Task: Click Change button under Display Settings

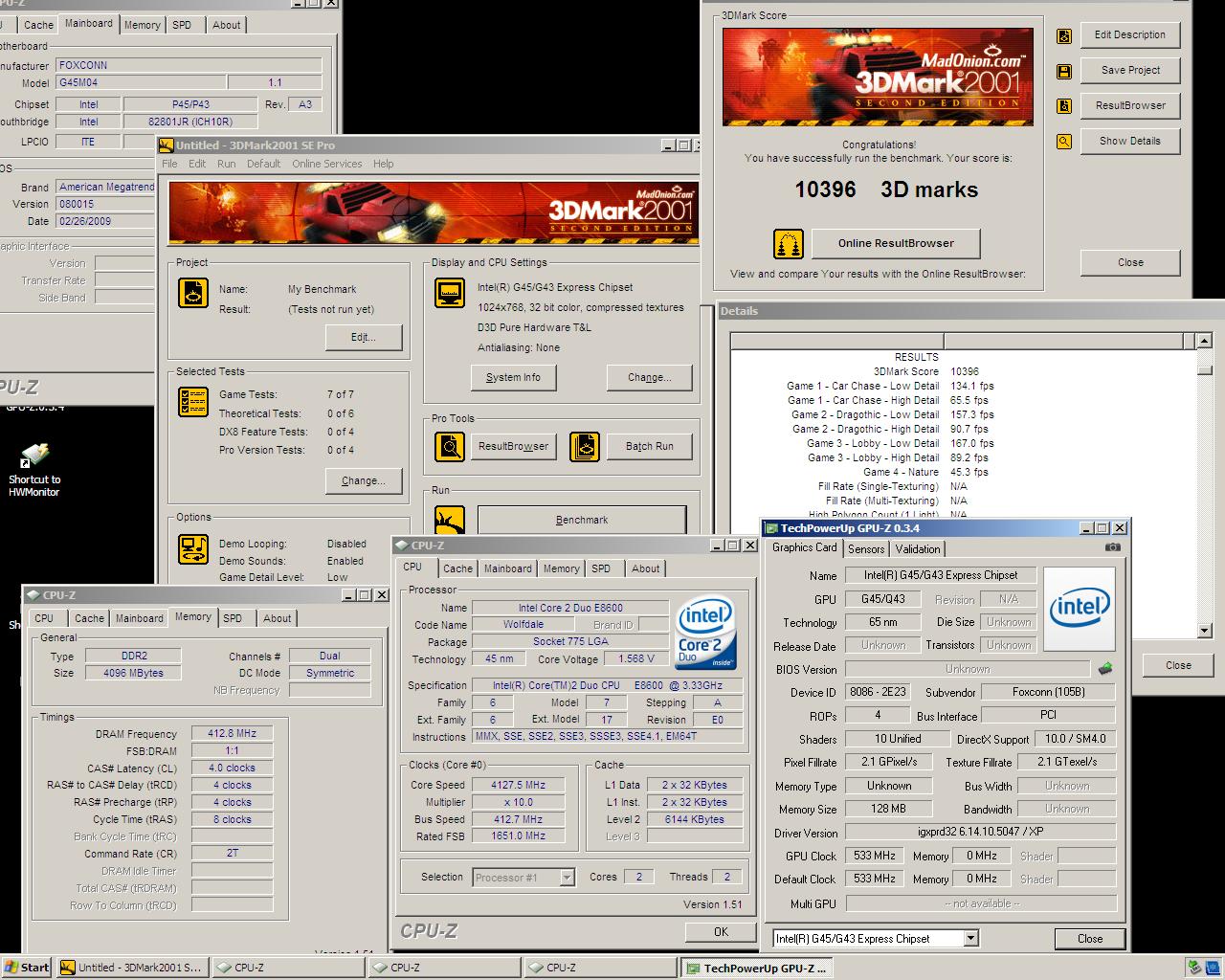Action: [649, 378]
